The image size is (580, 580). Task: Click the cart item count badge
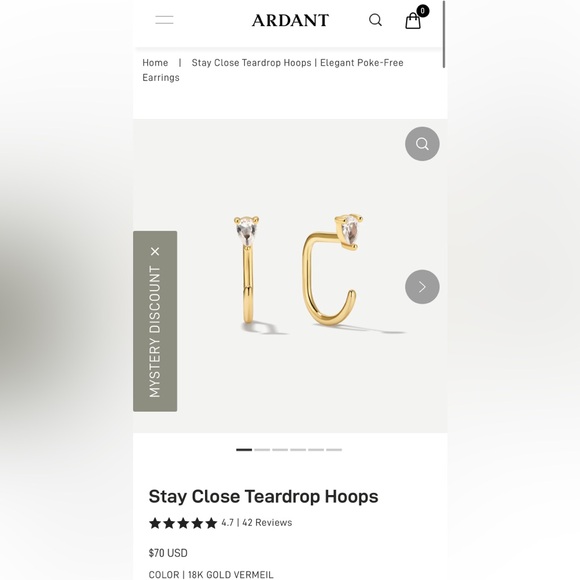pos(422,11)
